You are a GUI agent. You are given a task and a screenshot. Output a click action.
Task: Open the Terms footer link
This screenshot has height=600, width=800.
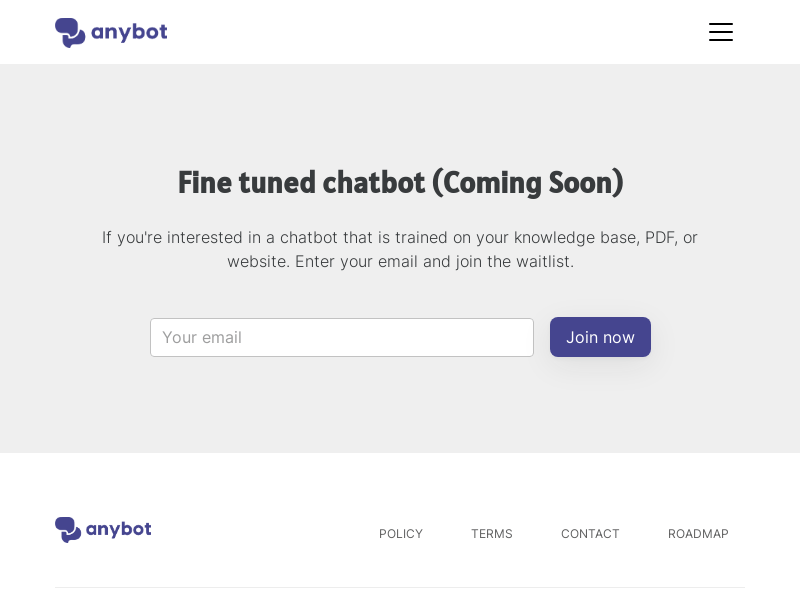coord(491,534)
